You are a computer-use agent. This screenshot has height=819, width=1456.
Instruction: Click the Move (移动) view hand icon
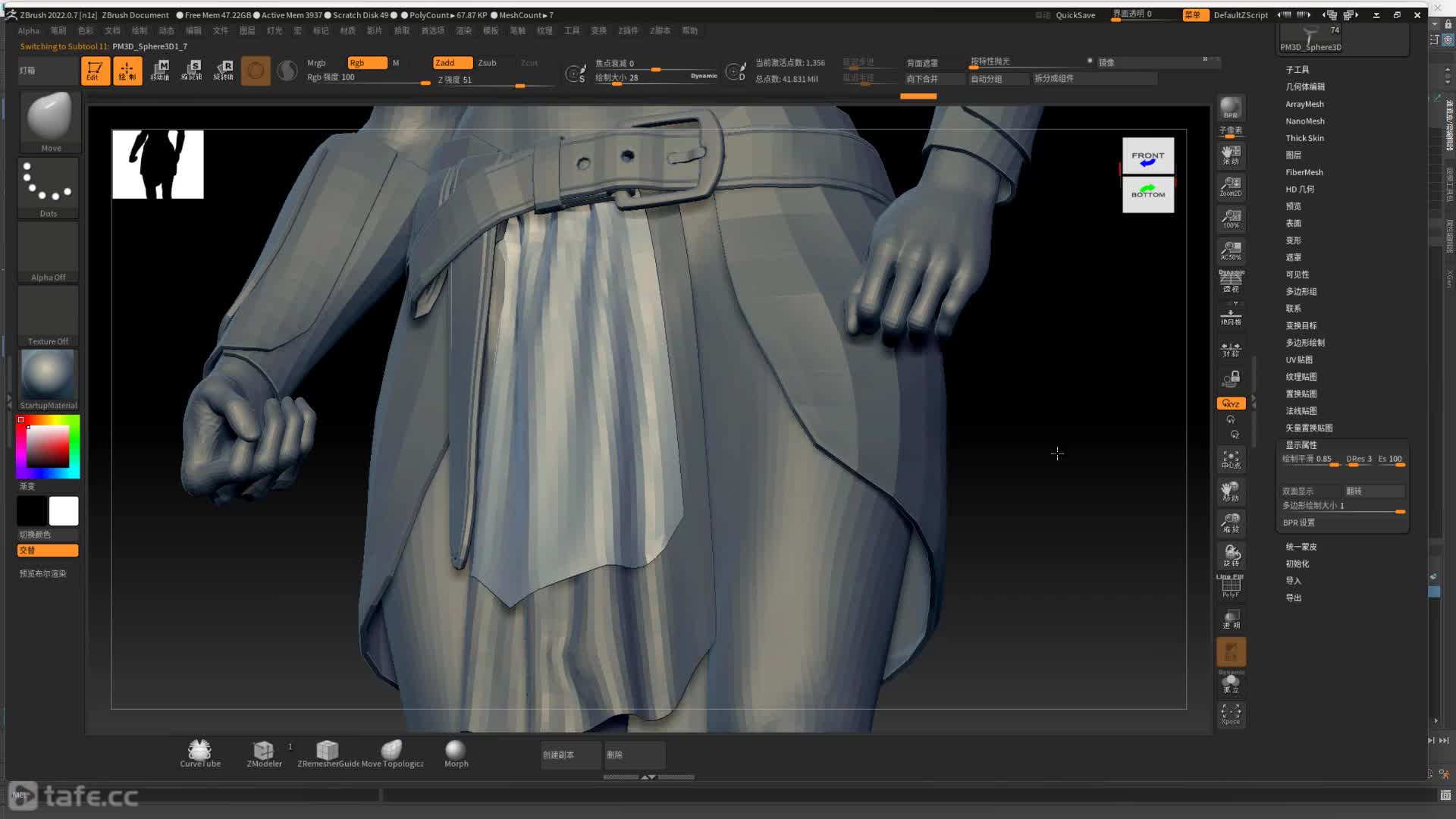click(1231, 491)
